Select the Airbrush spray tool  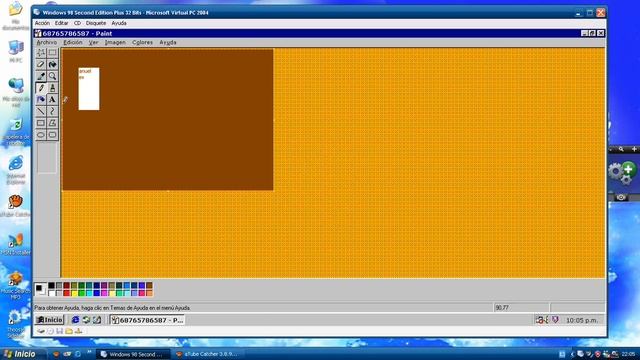(x=41, y=100)
